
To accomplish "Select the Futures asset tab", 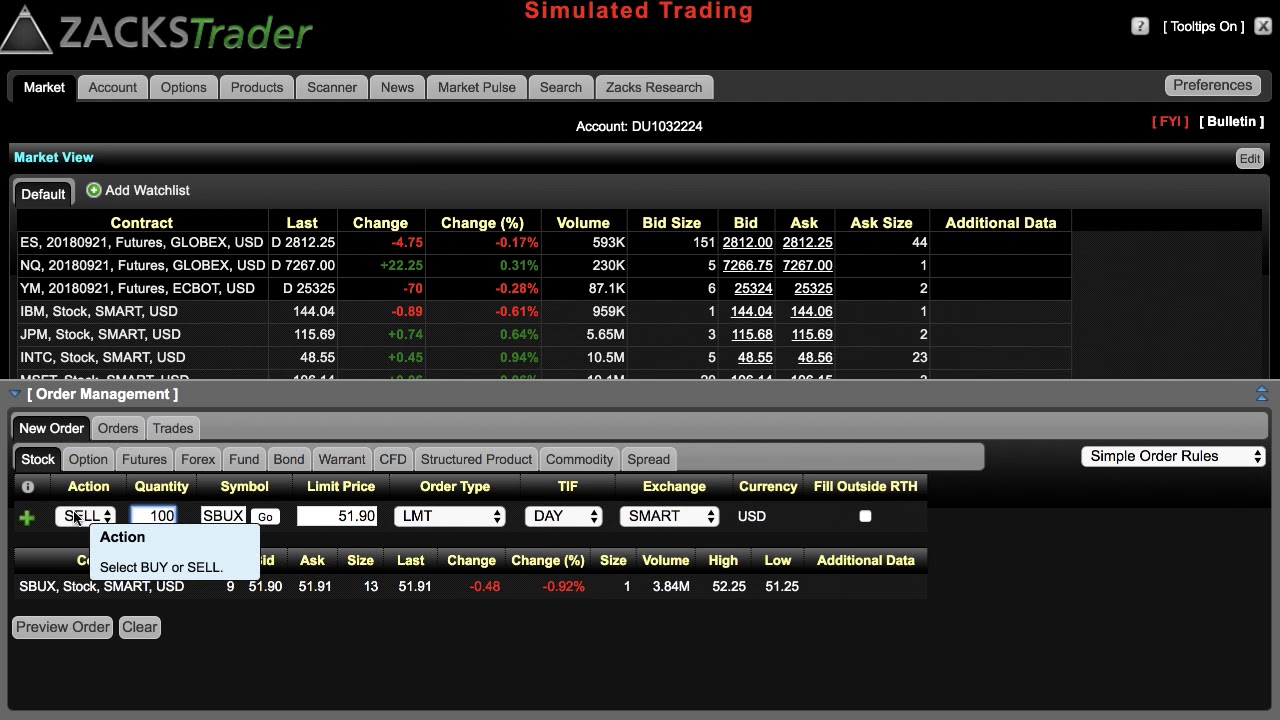I will (x=144, y=459).
